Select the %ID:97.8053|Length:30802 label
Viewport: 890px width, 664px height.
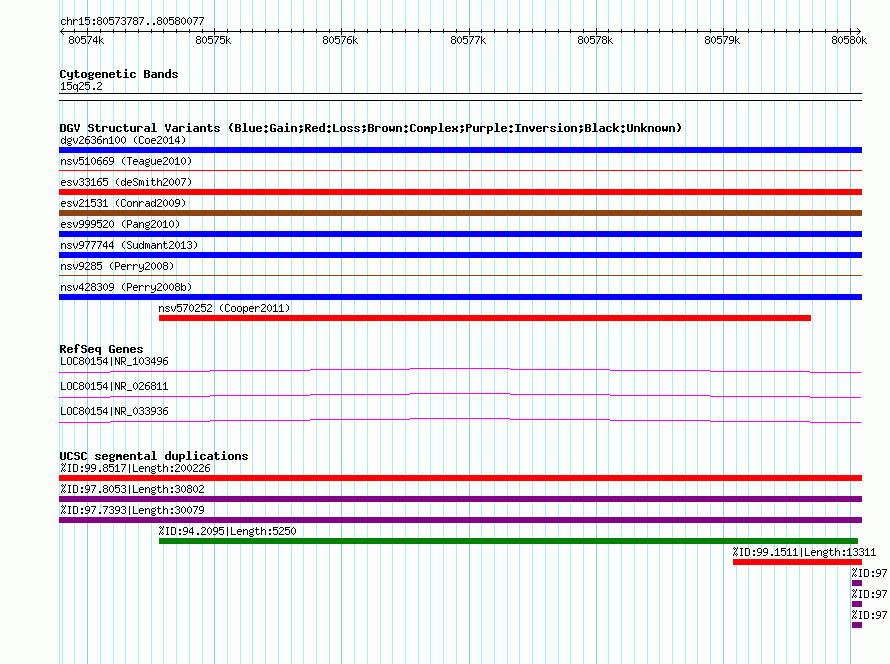[132, 489]
